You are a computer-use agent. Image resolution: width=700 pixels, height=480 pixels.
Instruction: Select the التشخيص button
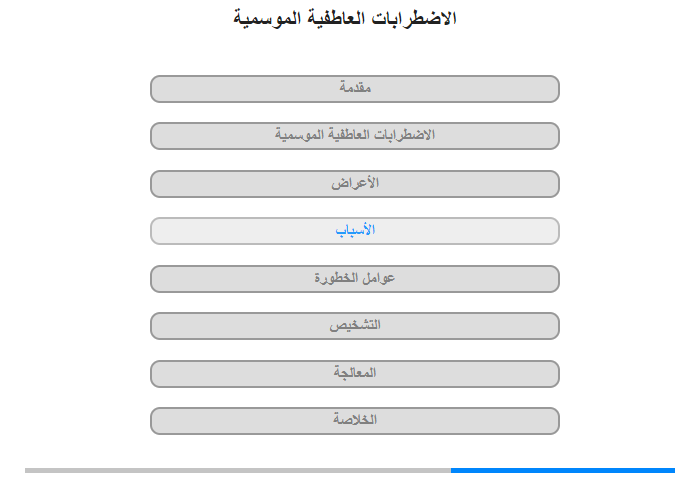coord(355,326)
